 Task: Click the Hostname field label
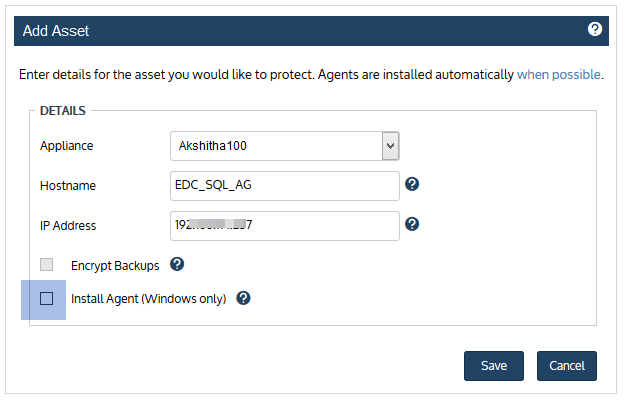click(68, 186)
